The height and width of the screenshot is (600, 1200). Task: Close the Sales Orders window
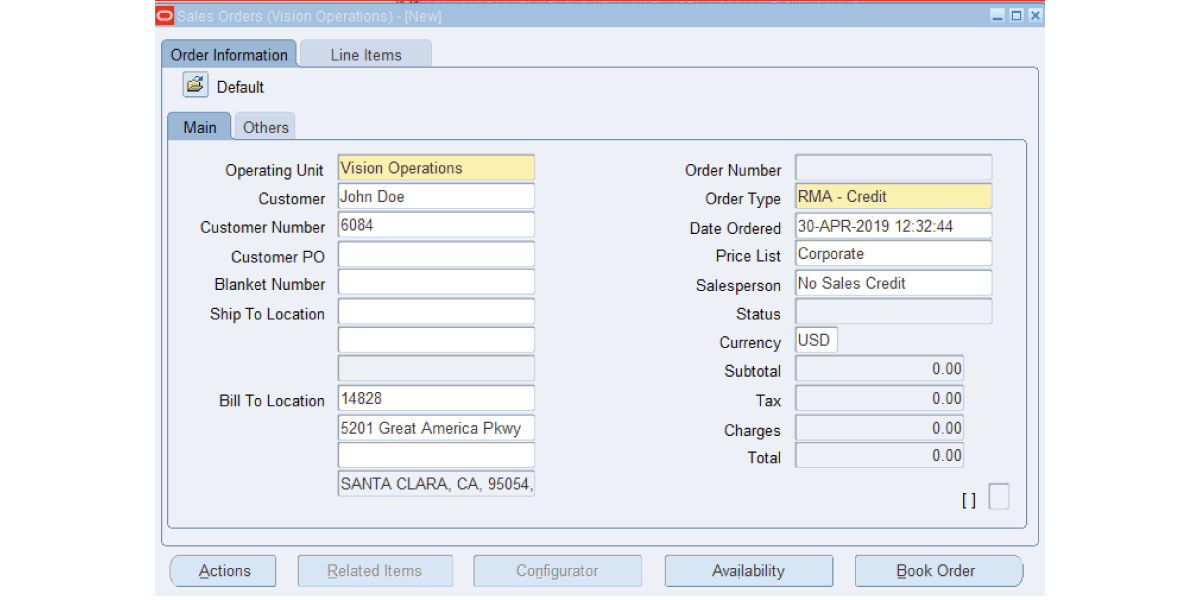1034,16
